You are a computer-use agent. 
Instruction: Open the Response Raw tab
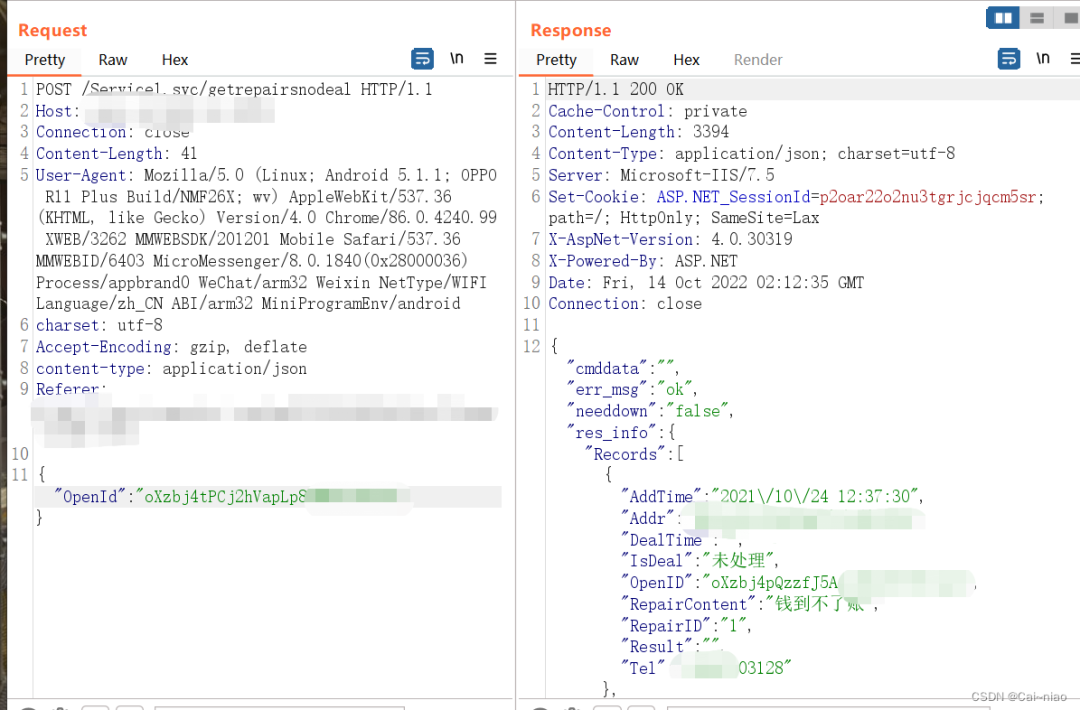pos(624,60)
